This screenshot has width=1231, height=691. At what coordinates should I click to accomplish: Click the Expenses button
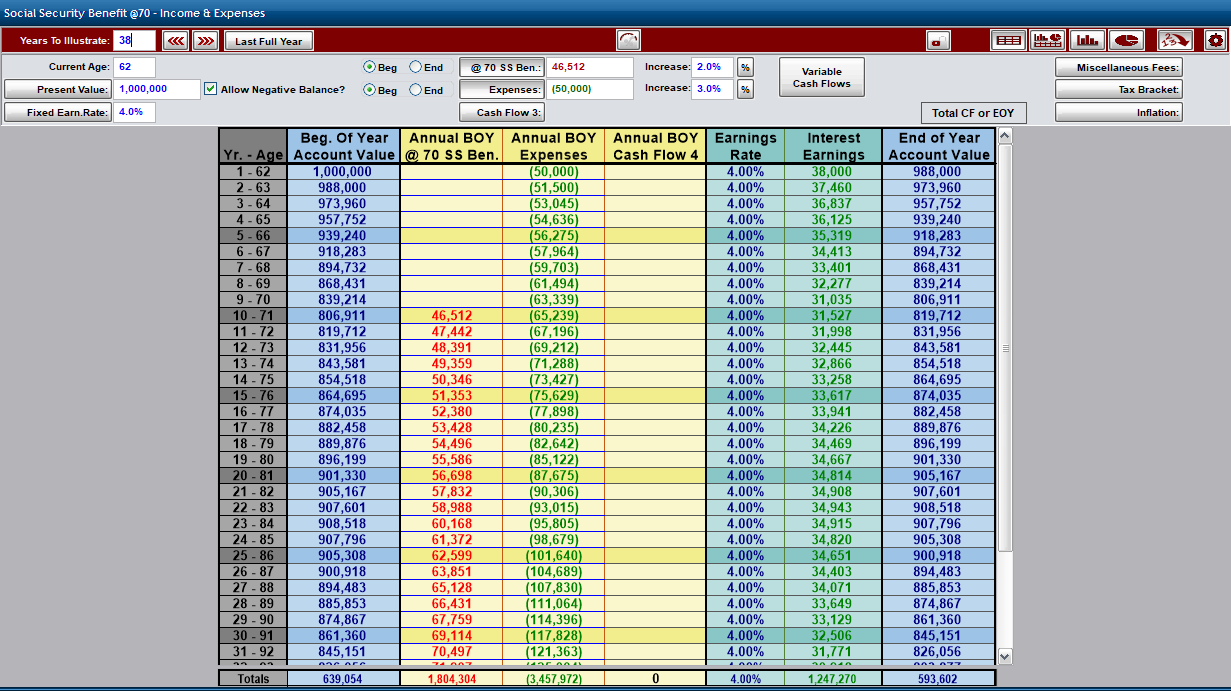pyautogui.click(x=502, y=89)
